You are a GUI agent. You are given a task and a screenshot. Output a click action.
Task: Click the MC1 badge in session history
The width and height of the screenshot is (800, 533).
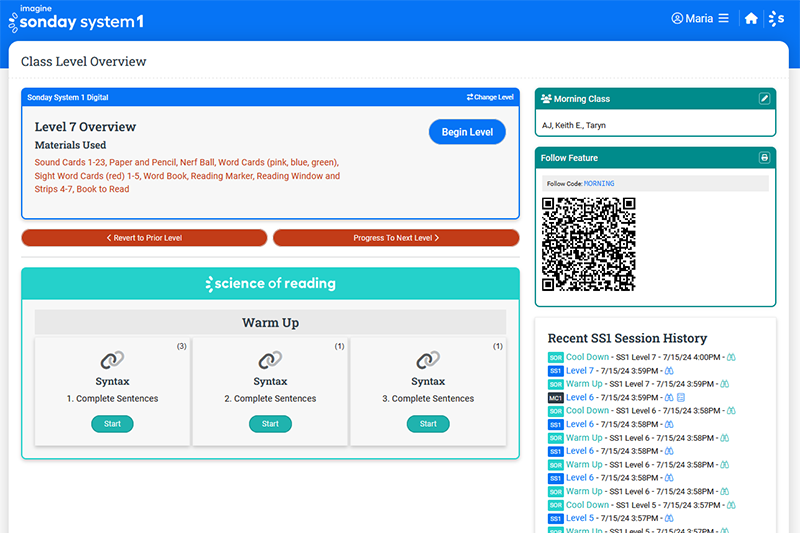click(x=555, y=398)
